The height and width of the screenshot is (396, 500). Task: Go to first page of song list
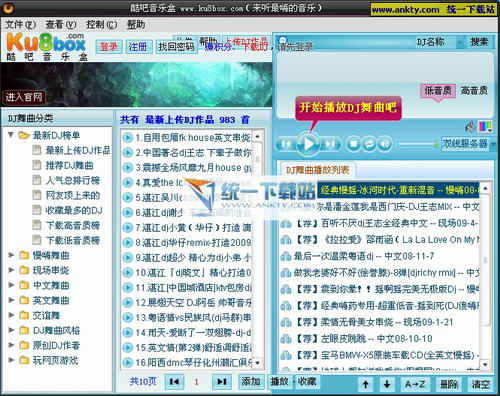174,381
